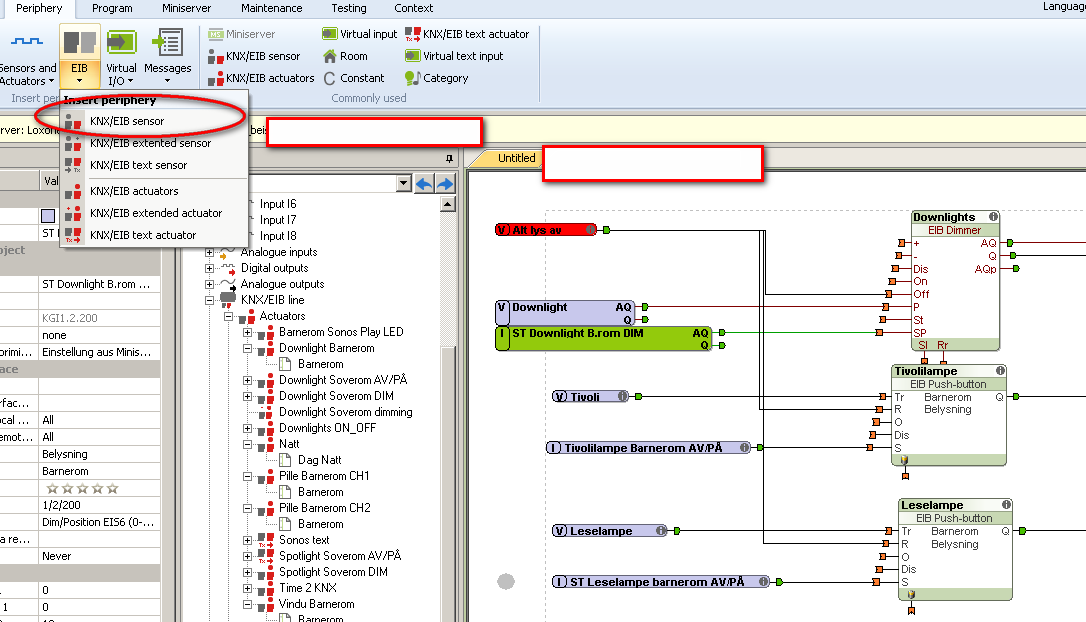This screenshot has height=622, width=1086.
Task: Collapse the KNX/EIB line tree node
Action: tap(210, 300)
